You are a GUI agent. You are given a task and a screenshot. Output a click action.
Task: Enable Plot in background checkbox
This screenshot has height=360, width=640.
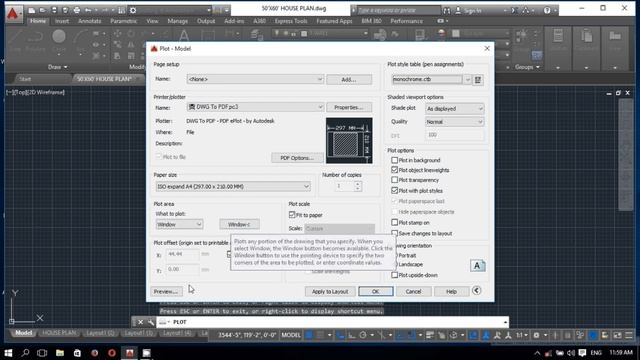(x=394, y=160)
